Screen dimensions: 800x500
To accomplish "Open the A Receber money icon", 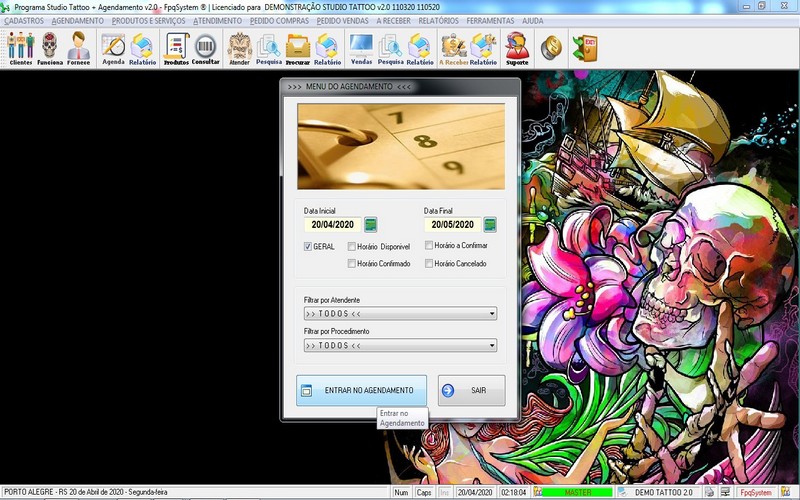I will click(x=454, y=48).
